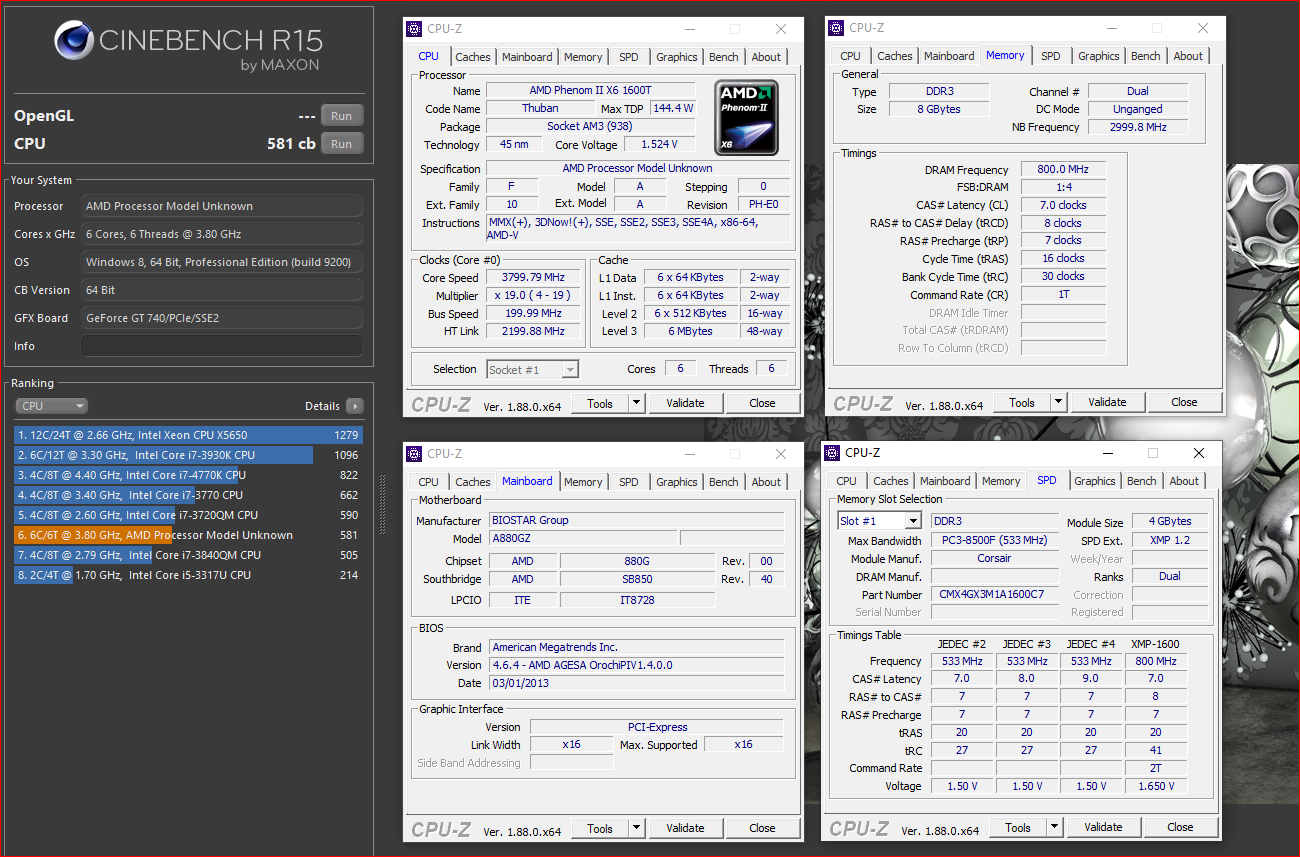
Task: Click Validate in CPU-Z Memory window
Action: coord(1107,402)
